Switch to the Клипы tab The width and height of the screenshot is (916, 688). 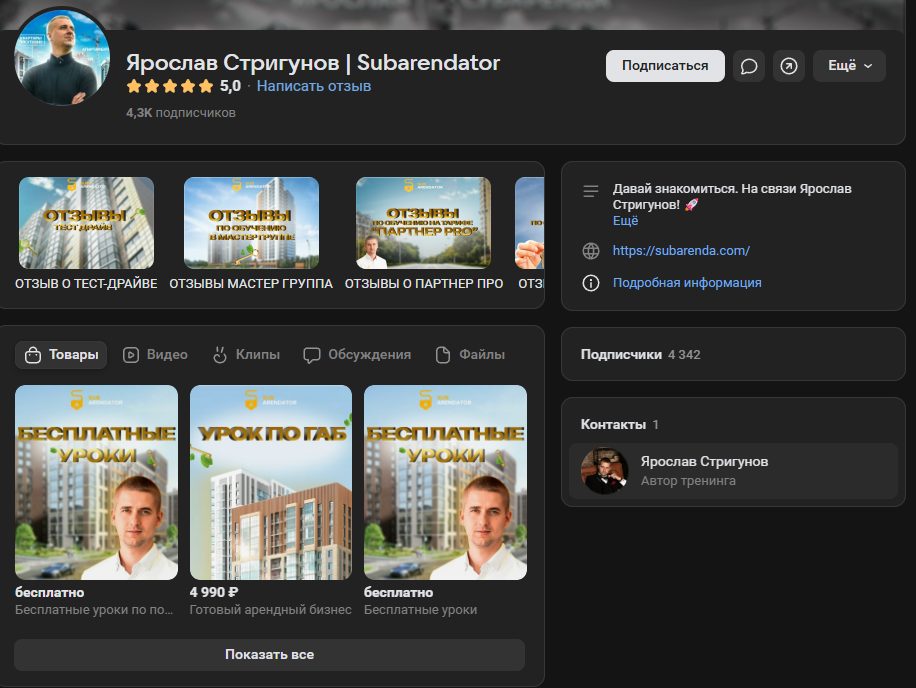click(x=246, y=354)
